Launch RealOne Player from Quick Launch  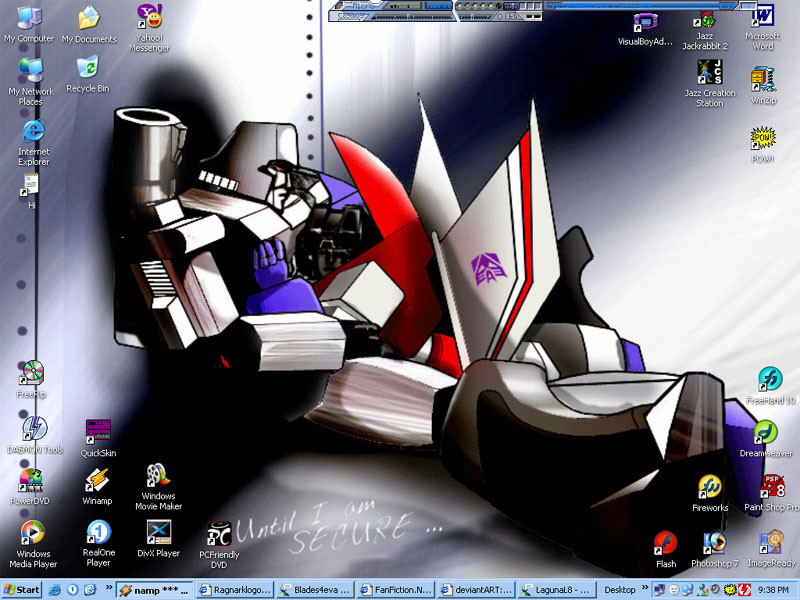[x=72, y=590]
